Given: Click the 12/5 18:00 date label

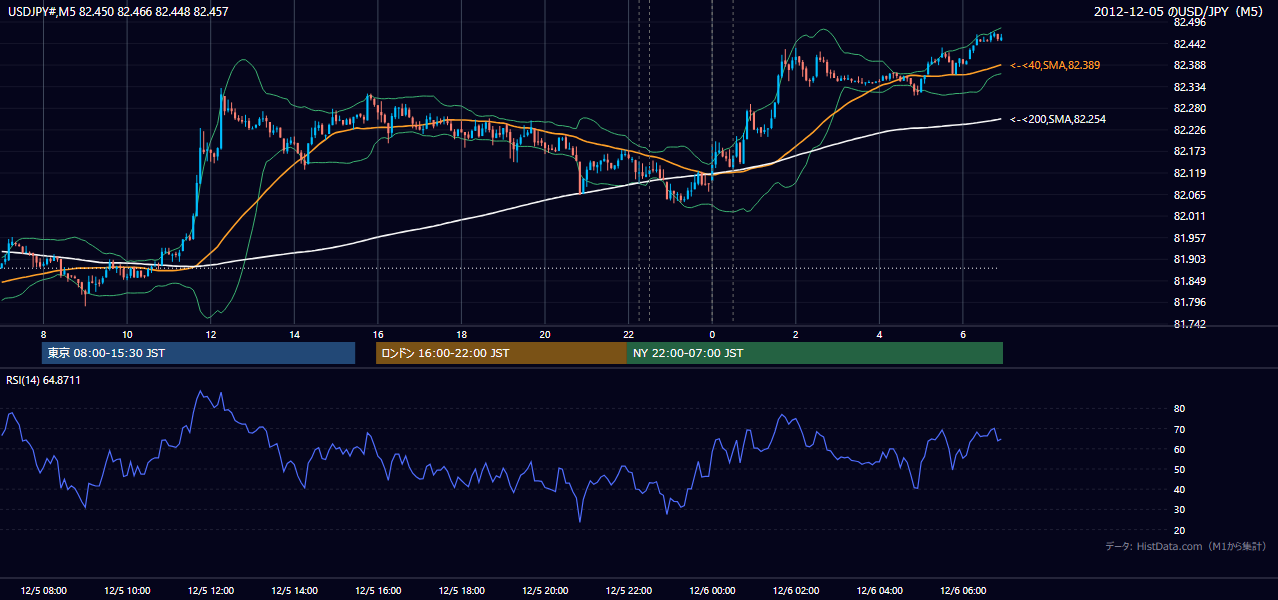Looking at the screenshot, I should [461, 591].
